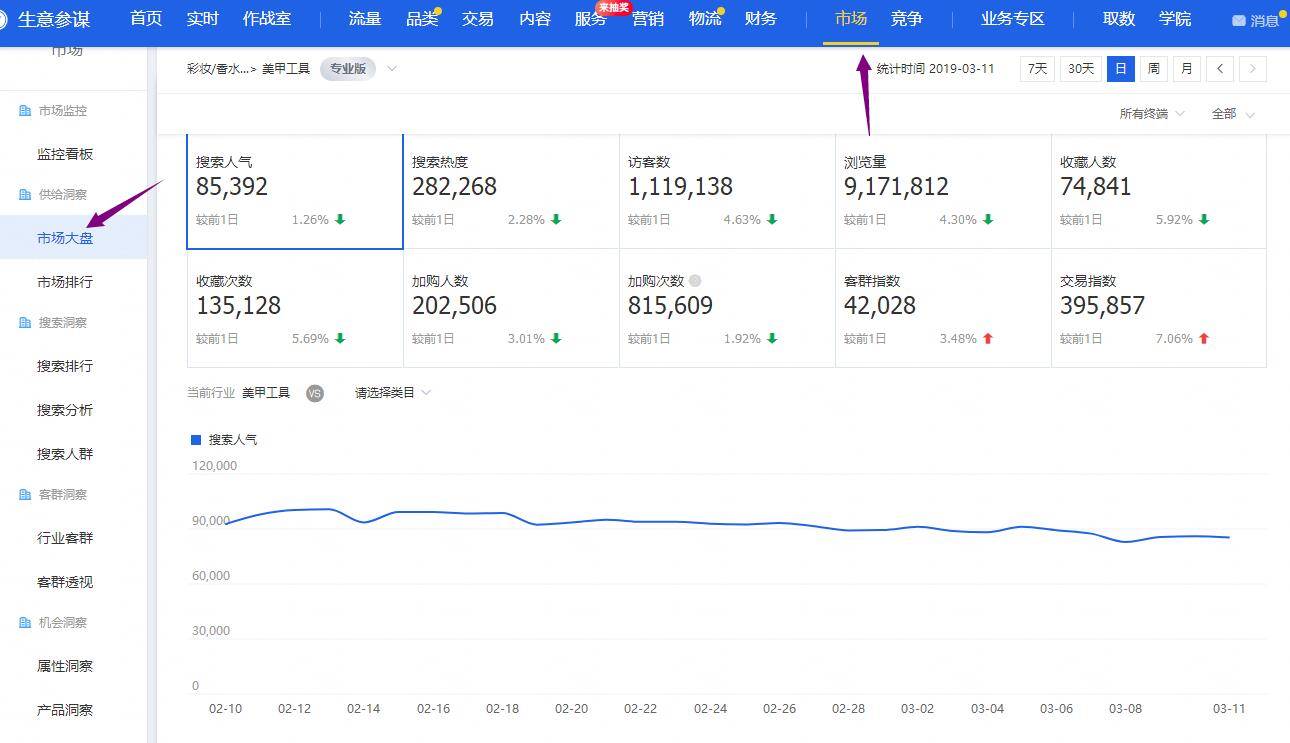Select the 收藏人数 metric card

pyautogui.click(x=1159, y=190)
